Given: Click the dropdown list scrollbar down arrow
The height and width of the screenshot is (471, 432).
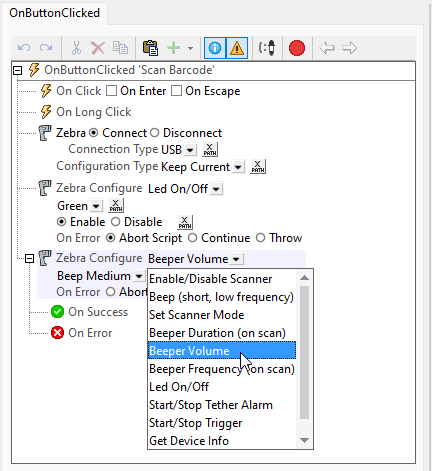Looking at the screenshot, I should [x=304, y=441].
